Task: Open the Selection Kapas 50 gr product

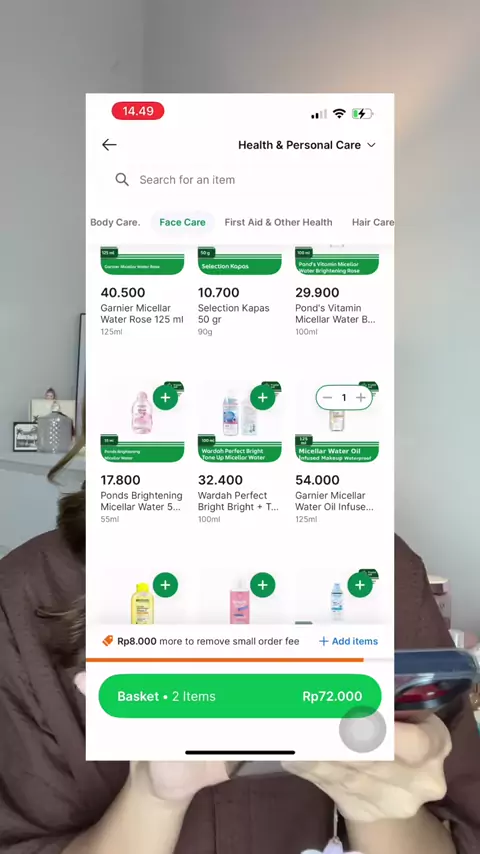Action: pyautogui.click(x=240, y=294)
